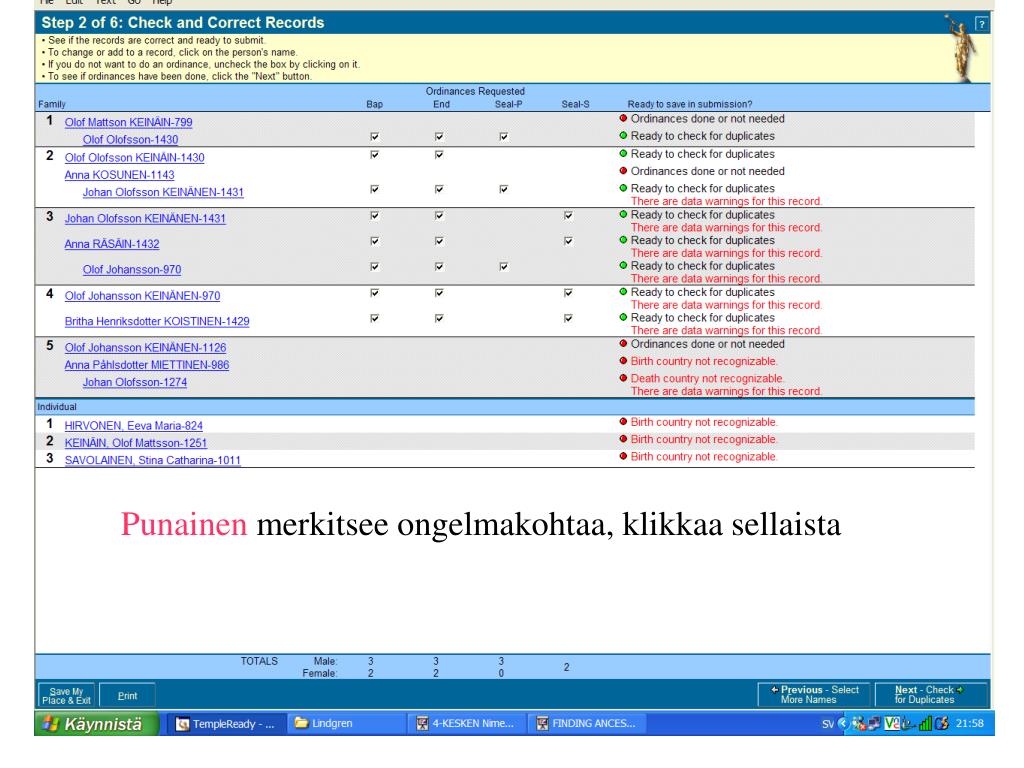Uncheck Seal-P box for Olof Johansson-970

(x=504, y=266)
